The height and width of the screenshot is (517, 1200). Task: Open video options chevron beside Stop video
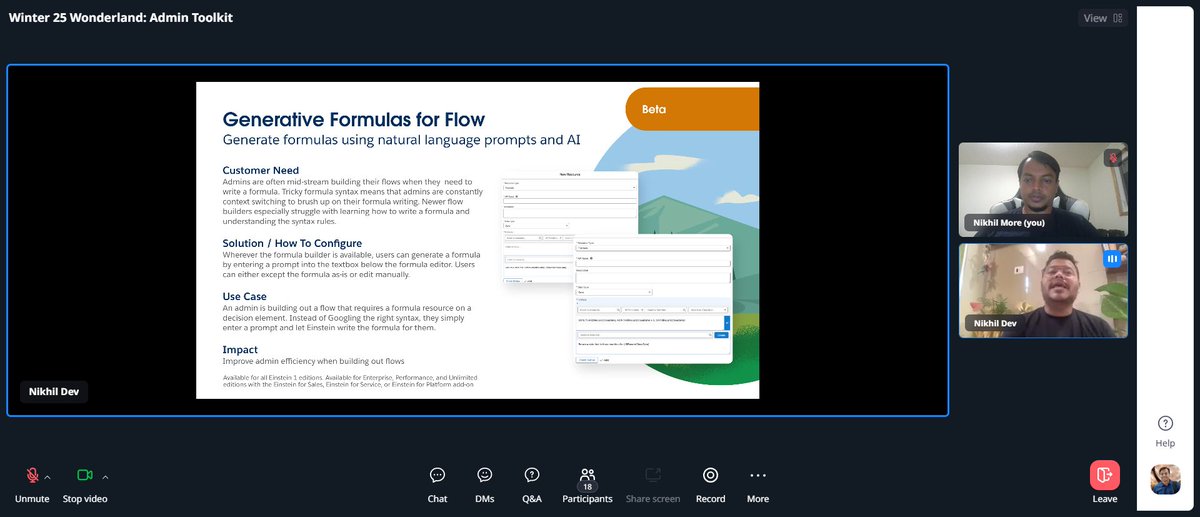[106, 477]
